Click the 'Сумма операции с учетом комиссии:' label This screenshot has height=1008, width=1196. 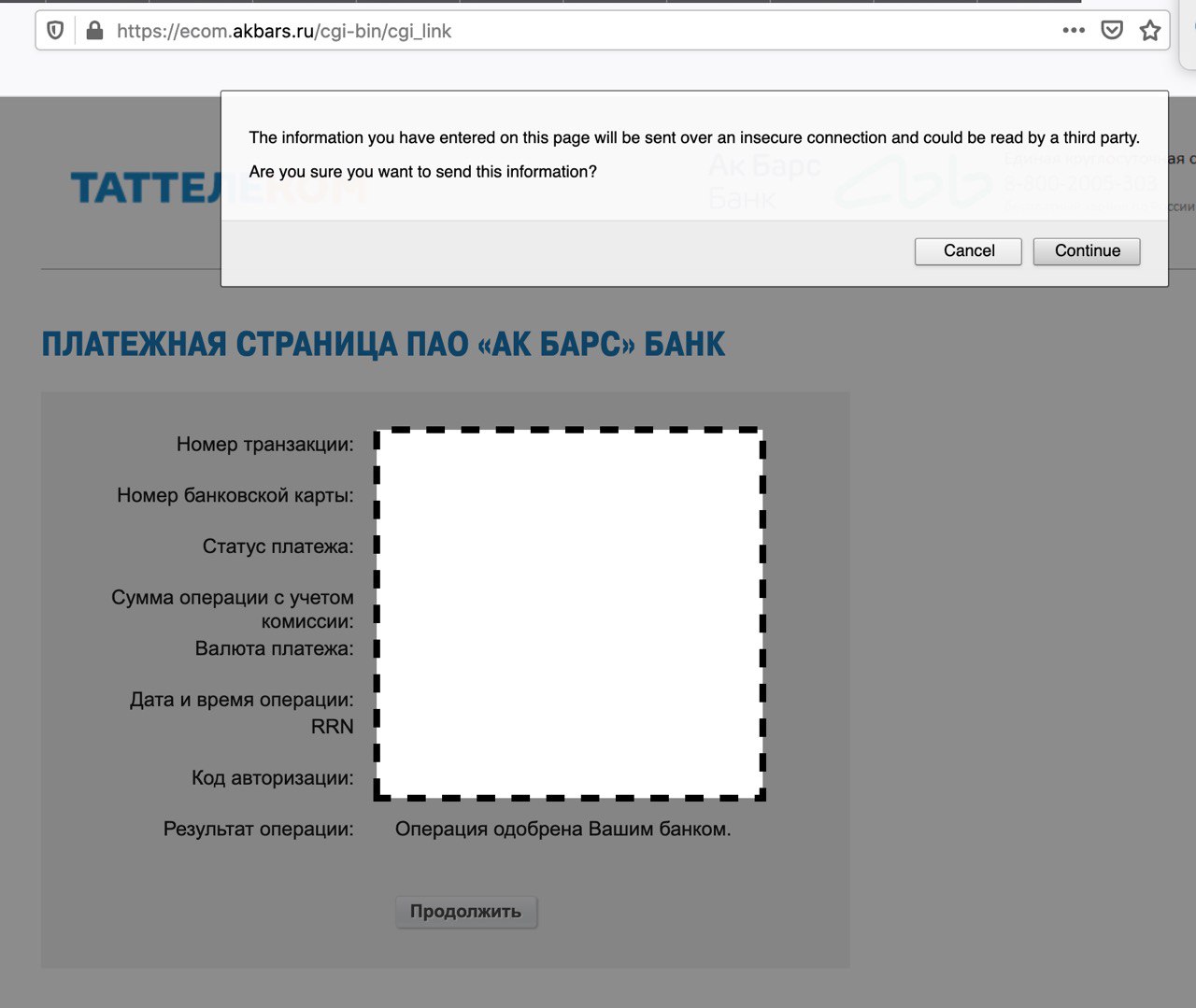[x=233, y=609]
